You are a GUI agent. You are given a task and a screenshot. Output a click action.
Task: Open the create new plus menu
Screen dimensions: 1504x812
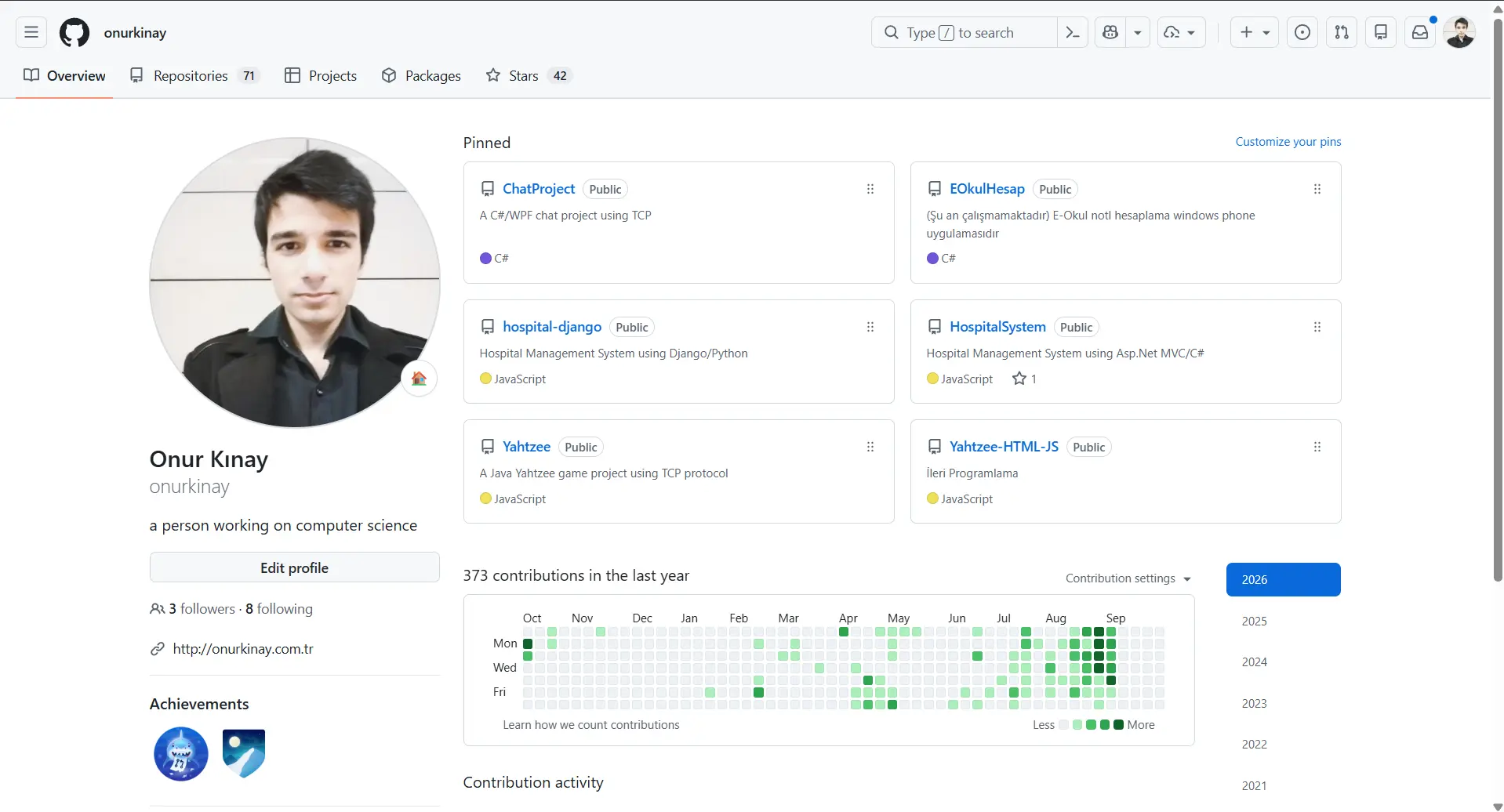1255,32
